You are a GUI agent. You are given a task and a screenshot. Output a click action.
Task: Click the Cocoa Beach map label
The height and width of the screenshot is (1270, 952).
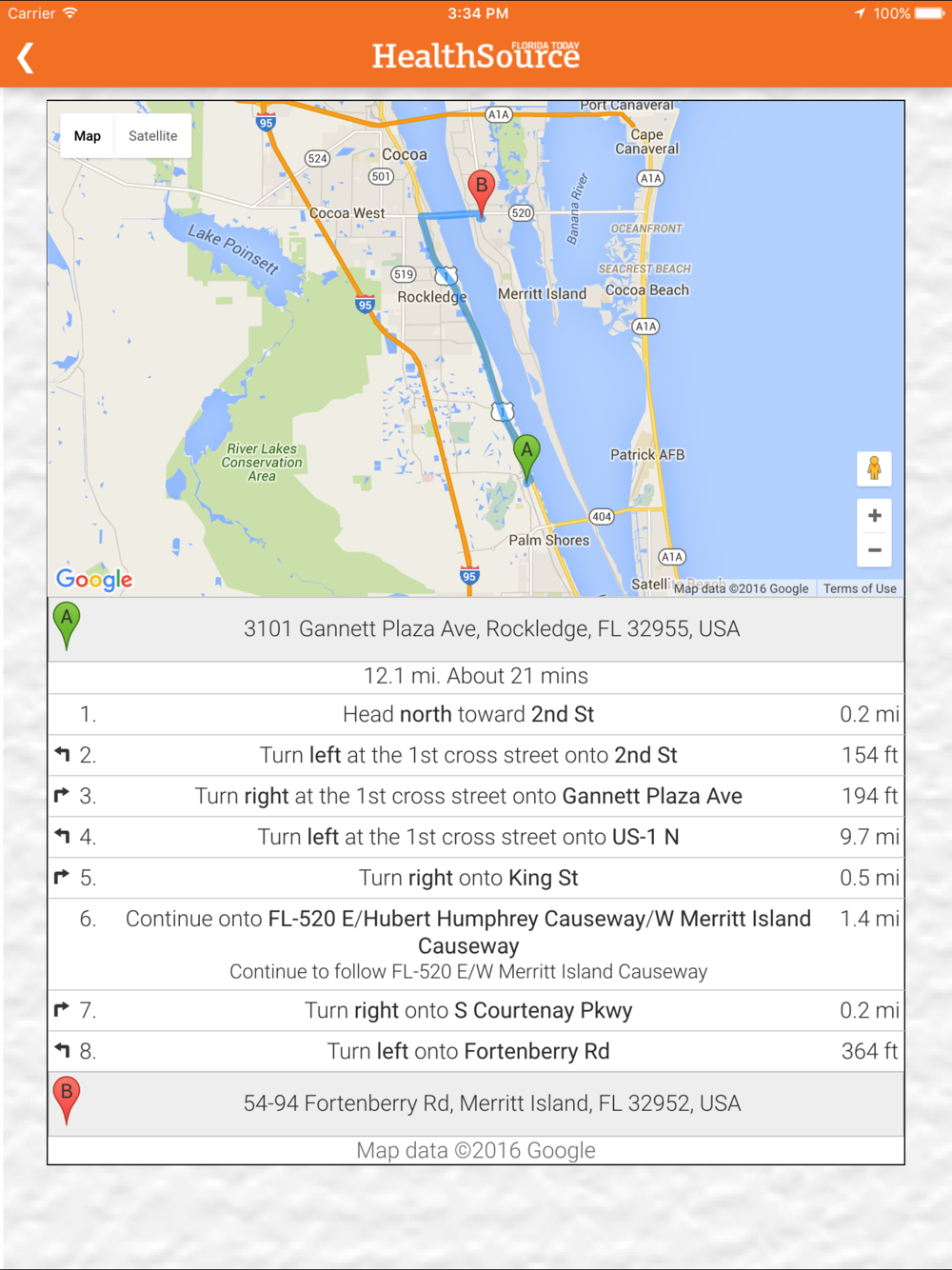point(647,290)
